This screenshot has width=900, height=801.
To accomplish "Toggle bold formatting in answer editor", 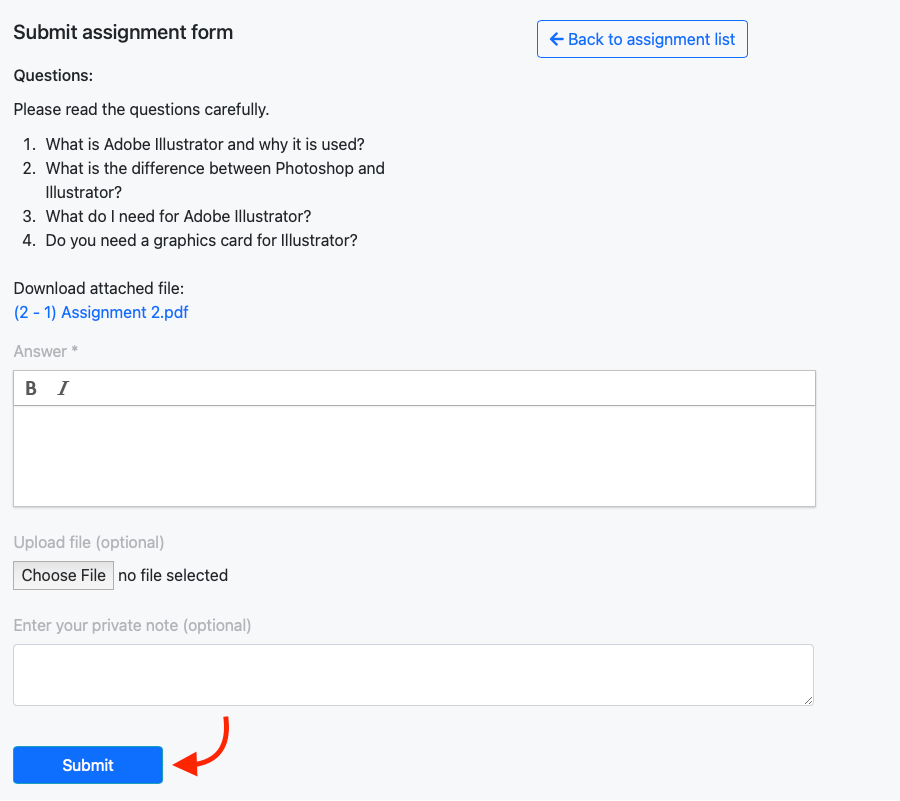I will 31,388.
